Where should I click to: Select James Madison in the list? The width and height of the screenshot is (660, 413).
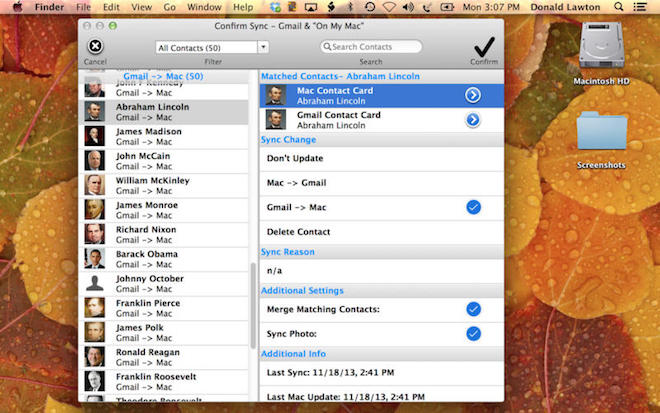(164, 136)
